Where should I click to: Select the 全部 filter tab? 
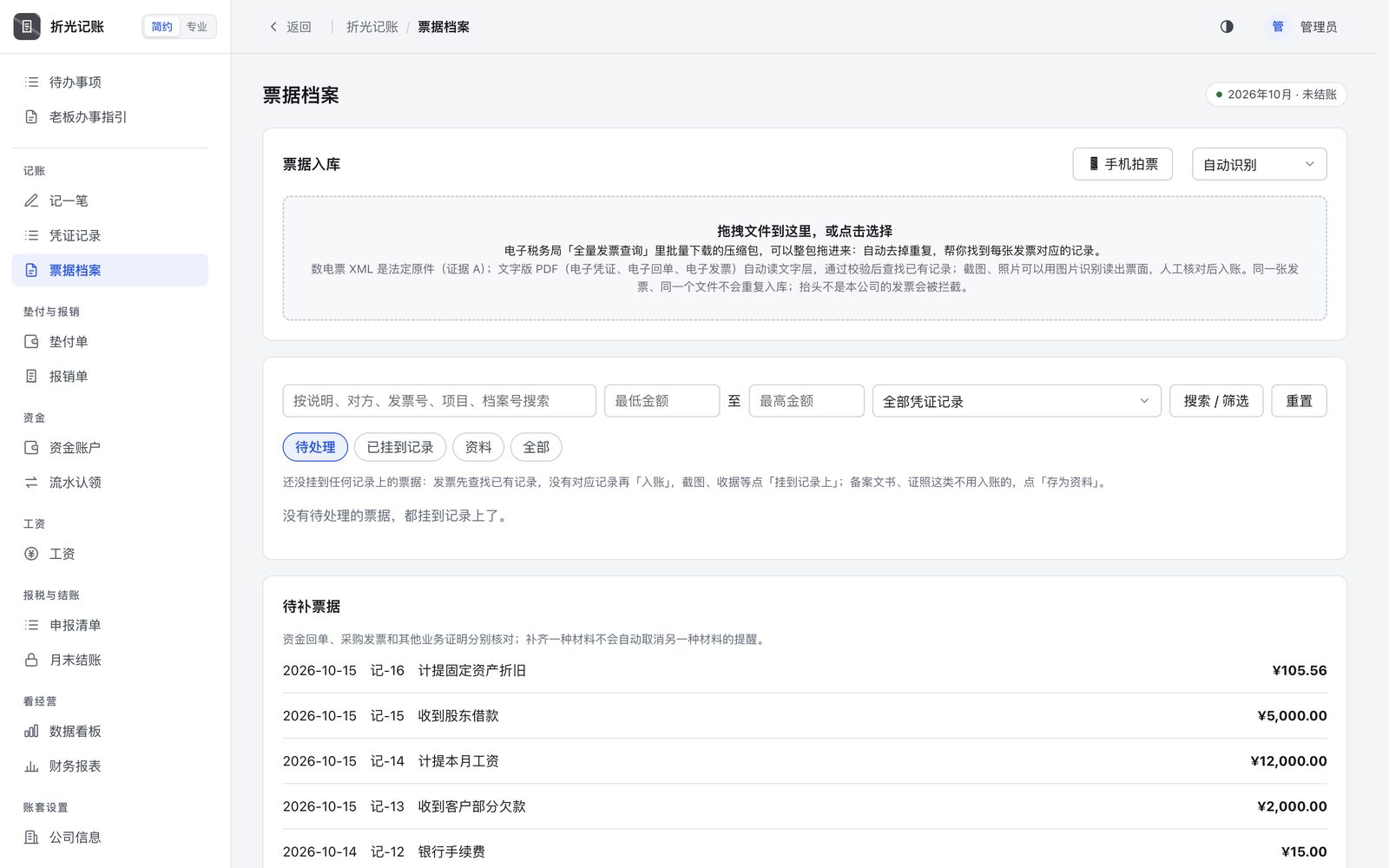tap(537, 447)
